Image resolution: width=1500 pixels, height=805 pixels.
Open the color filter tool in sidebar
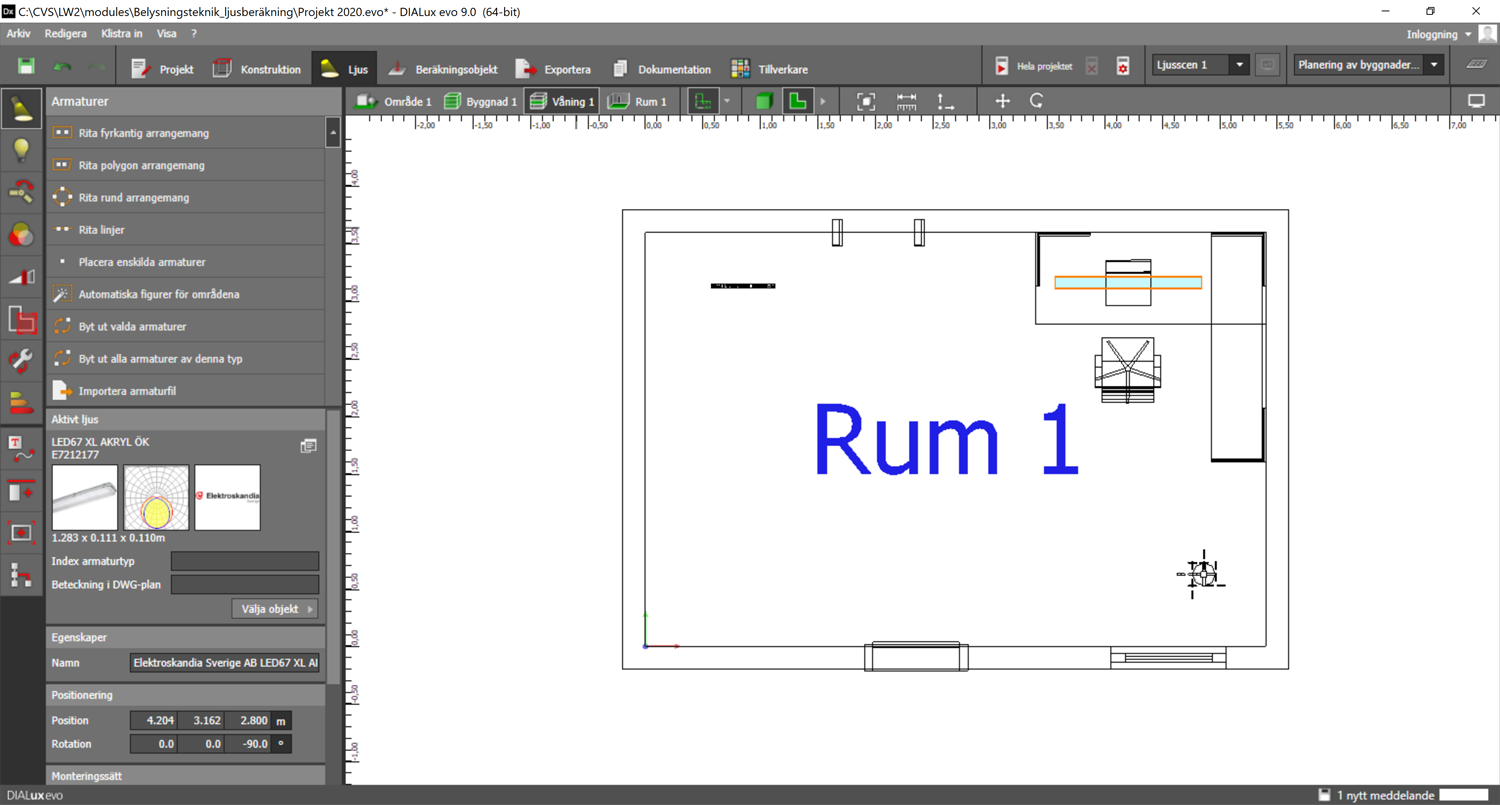(21, 235)
